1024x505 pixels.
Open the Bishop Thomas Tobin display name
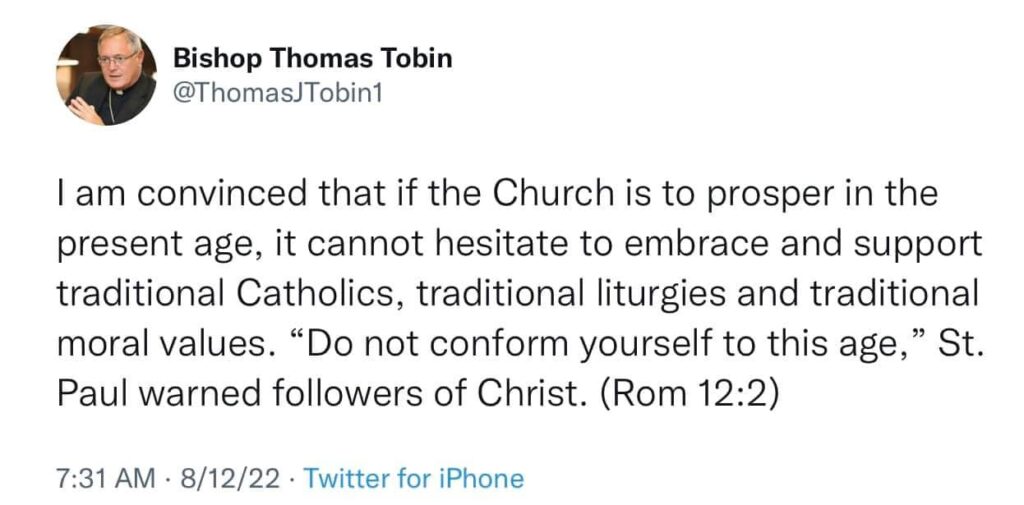pyautogui.click(x=313, y=58)
